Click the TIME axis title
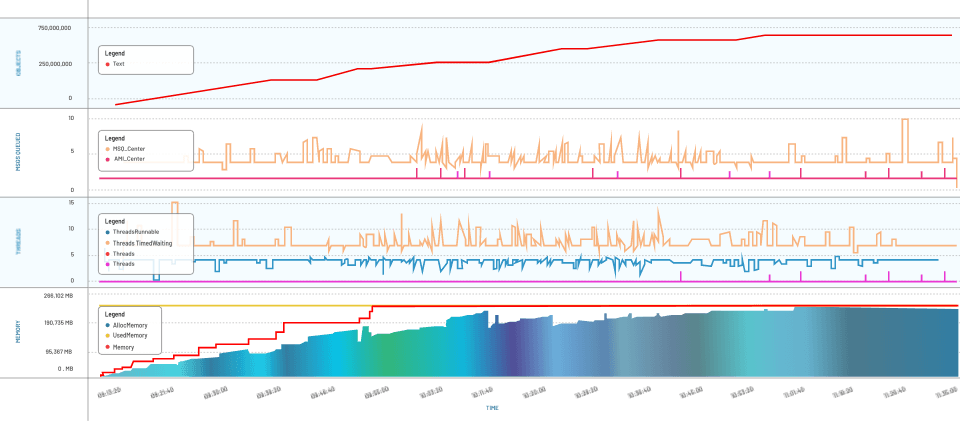This screenshot has width=960, height=421. pos(492,407)
